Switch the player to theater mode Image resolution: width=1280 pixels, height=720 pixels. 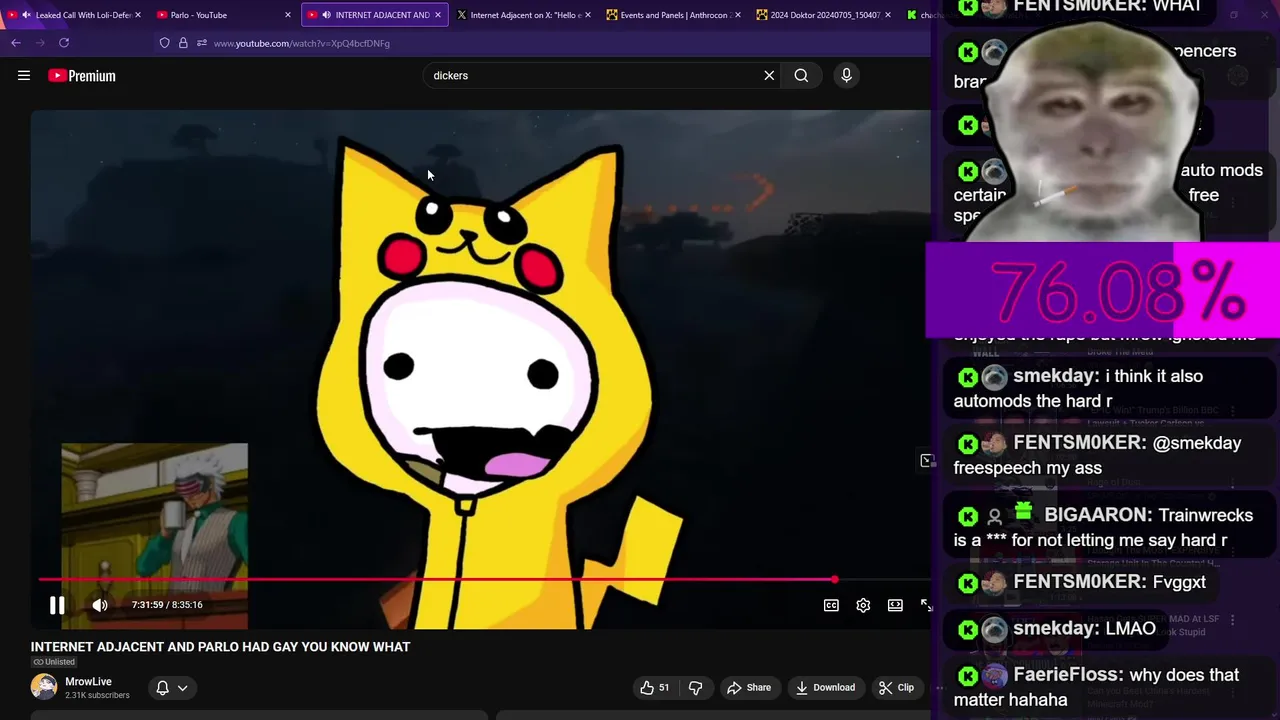click(x=895, y=605)
